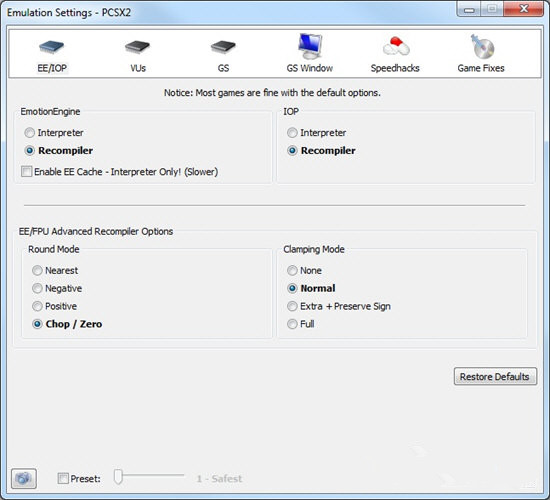Click the screenshot icon button at bottom left
Image resolution: width=550 pixels, height=500 pixels.
click(24, 478)
